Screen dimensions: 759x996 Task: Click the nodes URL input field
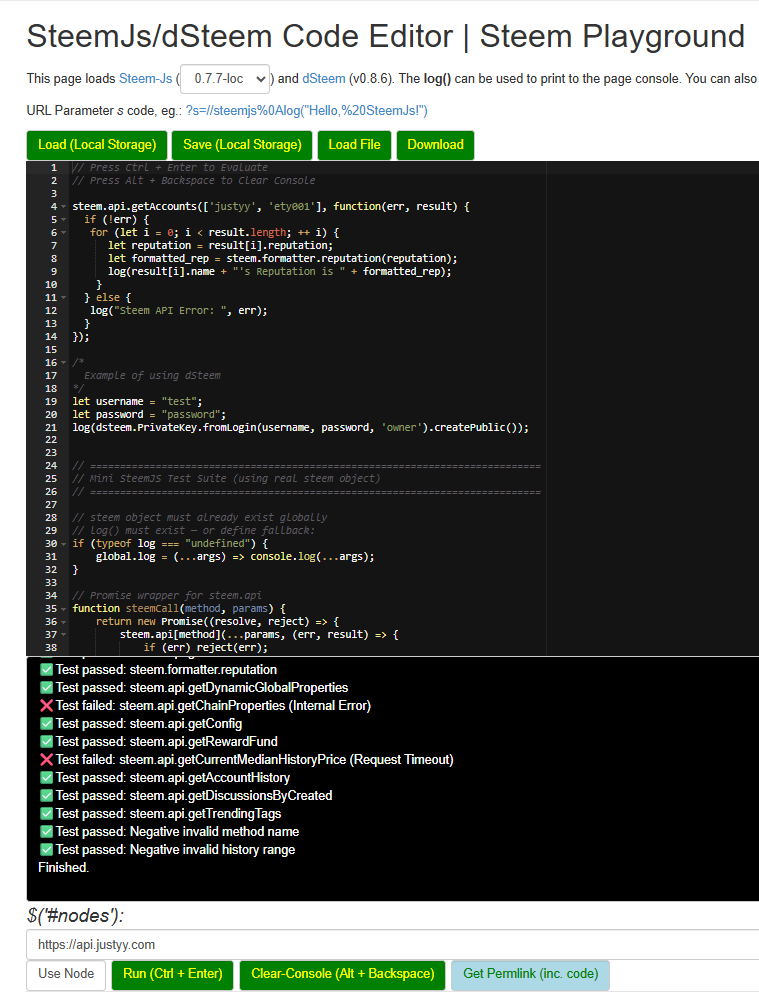point(393,945)
